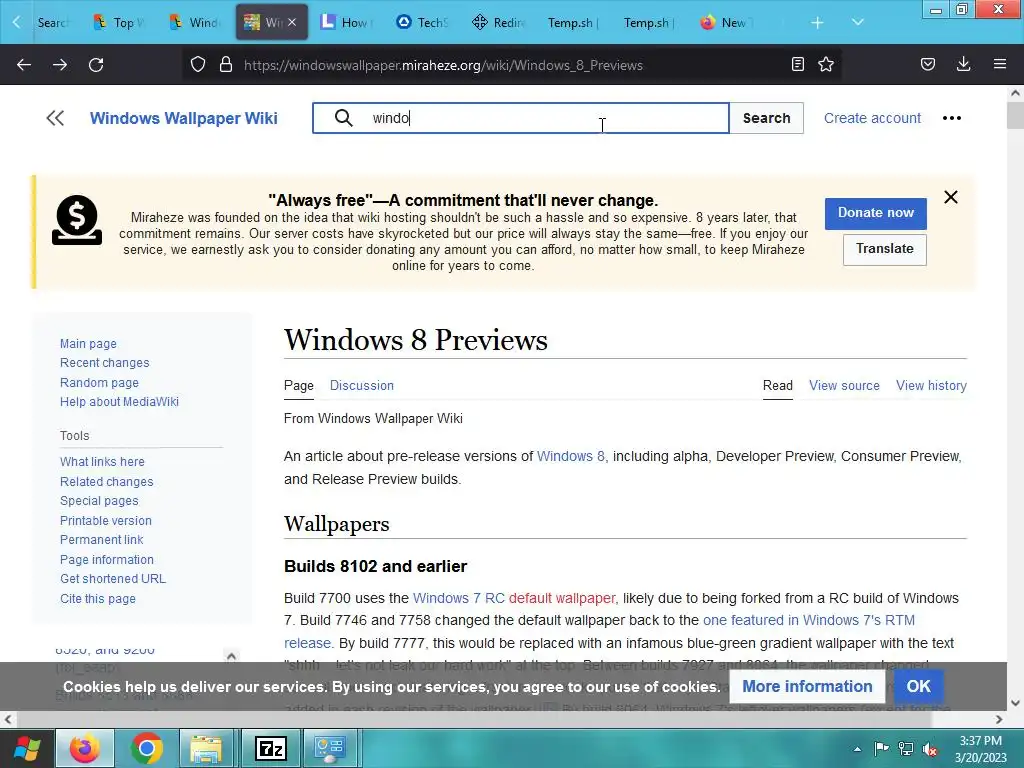Image resolution: width=1024 pixels, height=768 pixels.
Task: Go back with the browser back arrow
Action: [x=24, y=65]
